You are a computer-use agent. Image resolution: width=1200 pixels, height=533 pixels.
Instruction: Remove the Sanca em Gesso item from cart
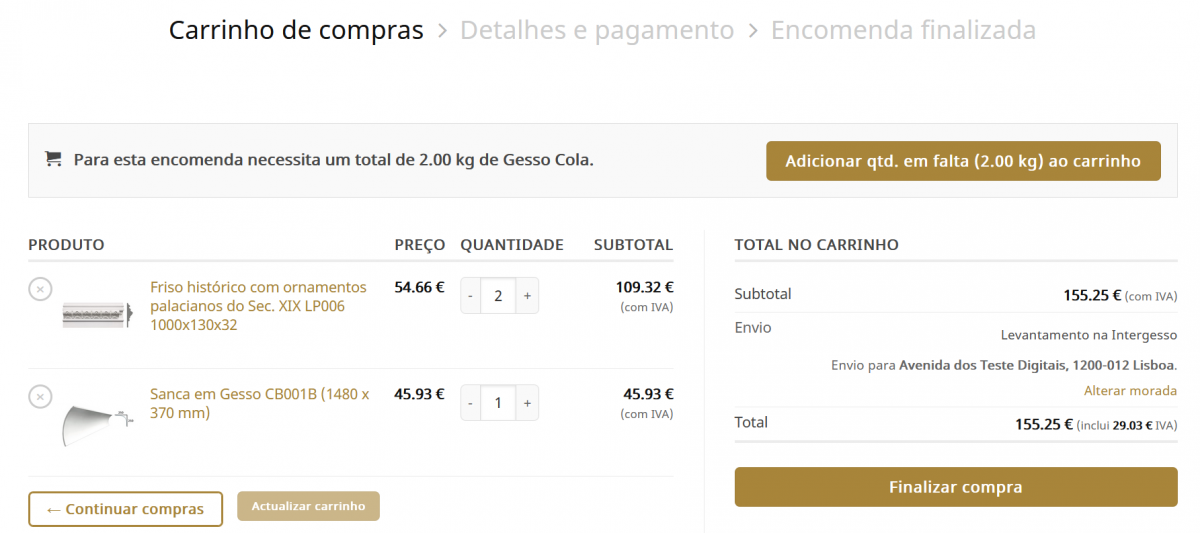40,396
